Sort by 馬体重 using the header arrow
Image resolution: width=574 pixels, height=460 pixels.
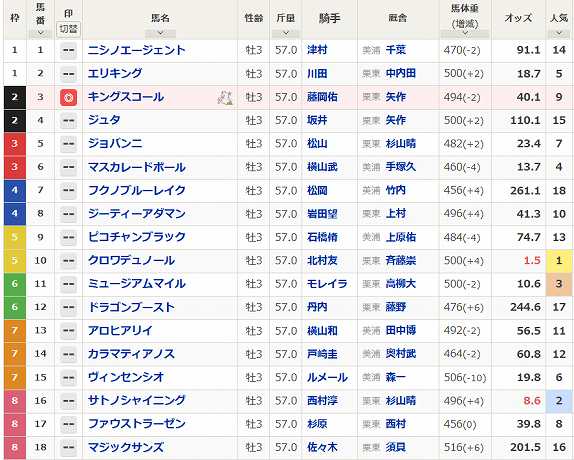(465, 34)
